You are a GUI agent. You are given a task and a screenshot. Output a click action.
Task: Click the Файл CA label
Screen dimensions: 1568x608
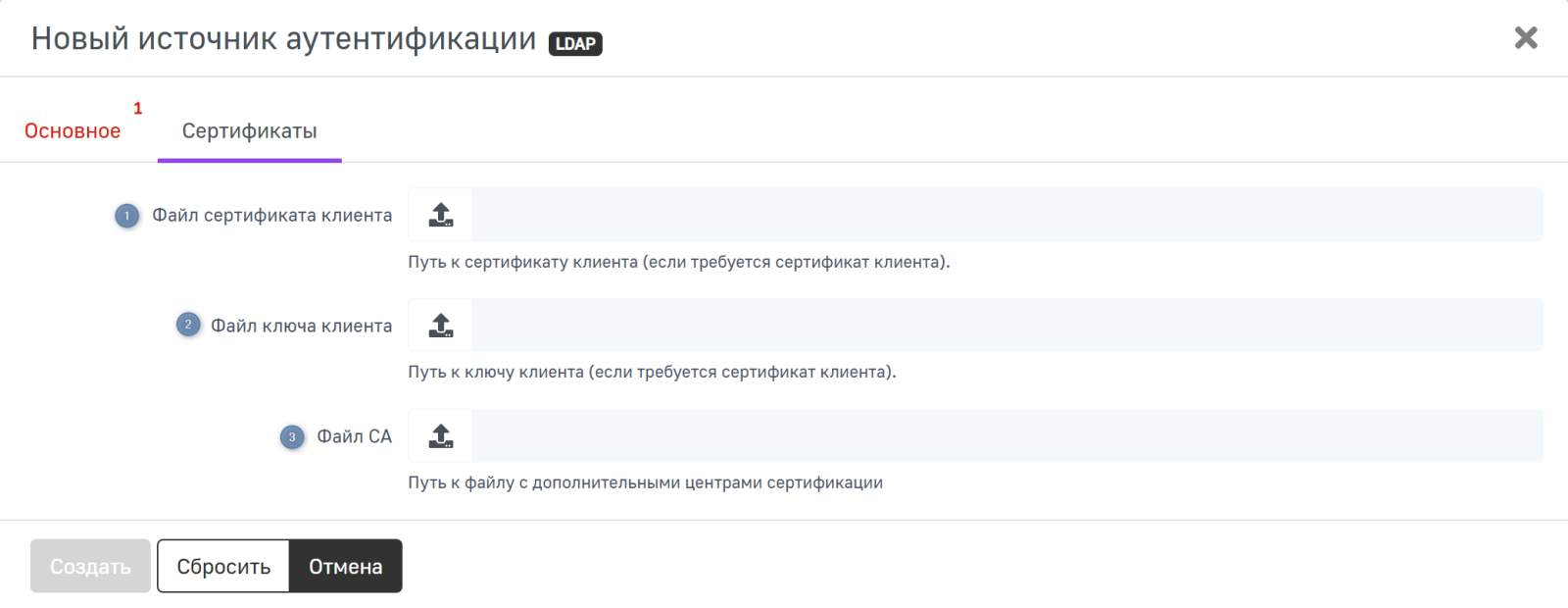[x=354, y=437]
